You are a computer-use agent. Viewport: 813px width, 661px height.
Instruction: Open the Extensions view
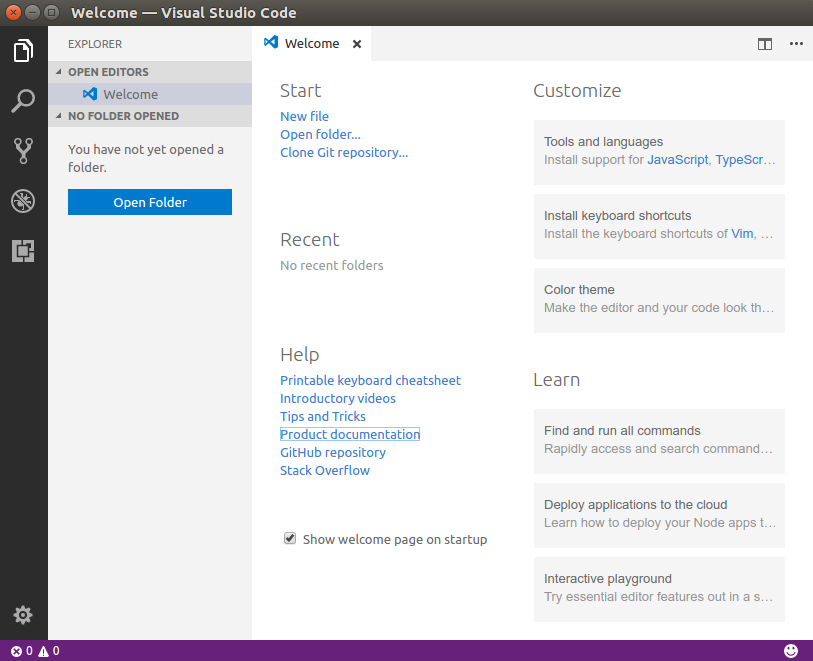coord(23,251)
